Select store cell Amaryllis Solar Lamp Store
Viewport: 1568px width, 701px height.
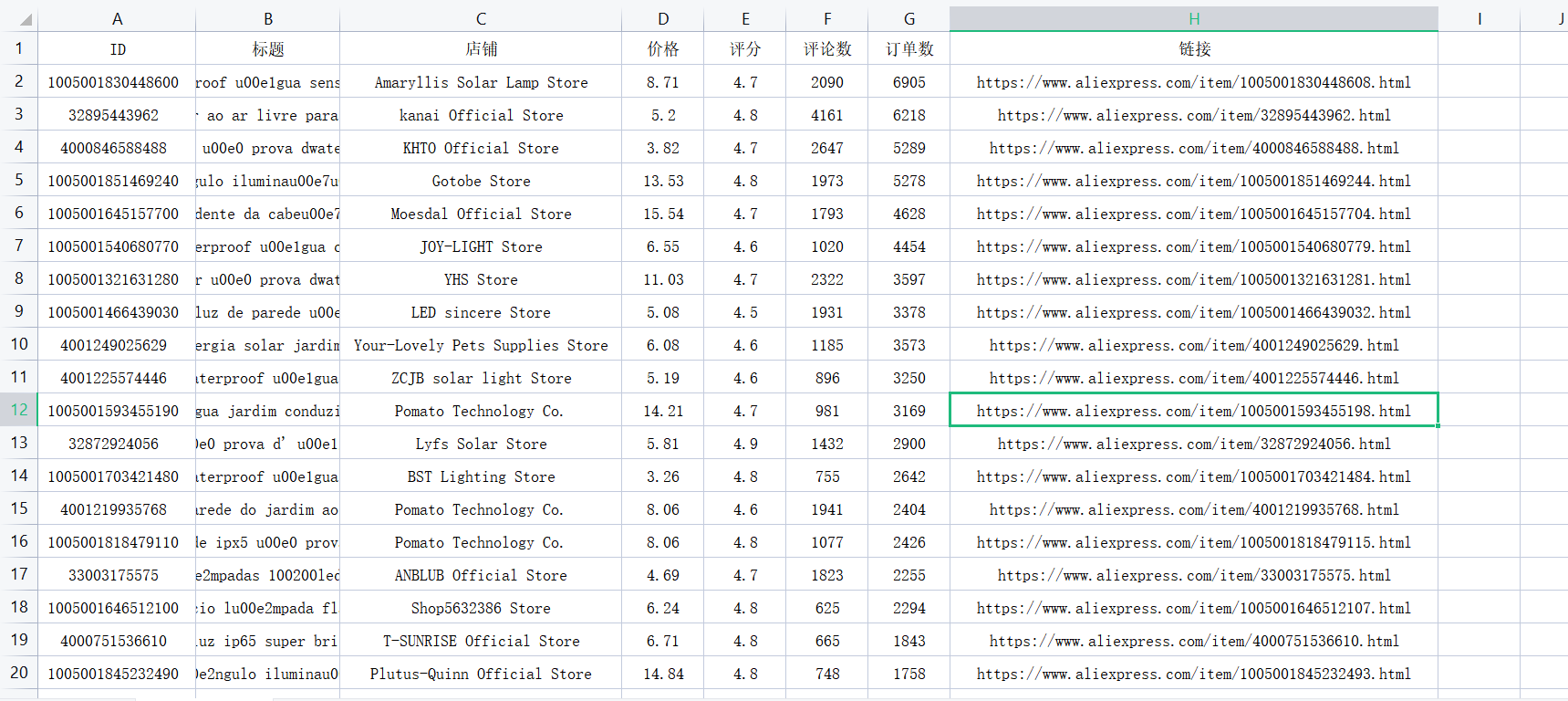pos(481,81)
